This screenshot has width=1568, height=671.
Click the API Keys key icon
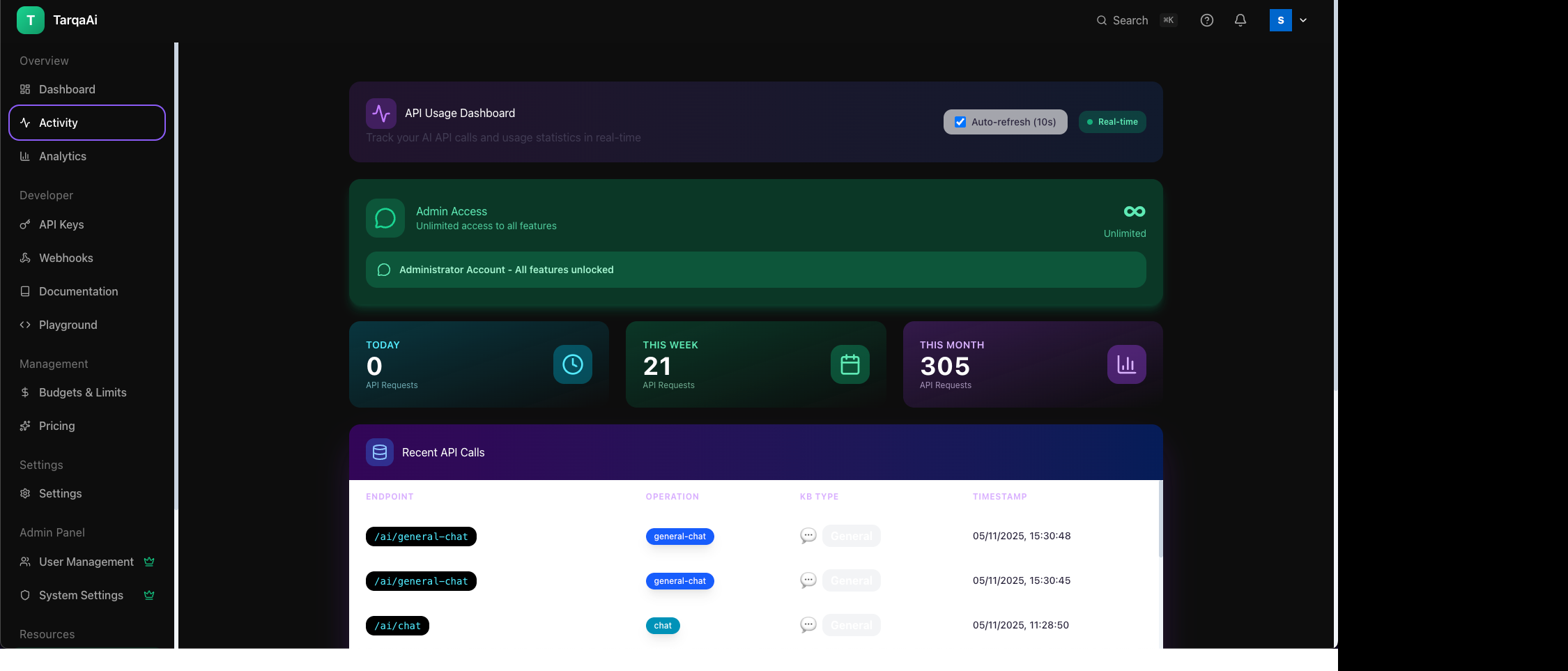[25, 224]
